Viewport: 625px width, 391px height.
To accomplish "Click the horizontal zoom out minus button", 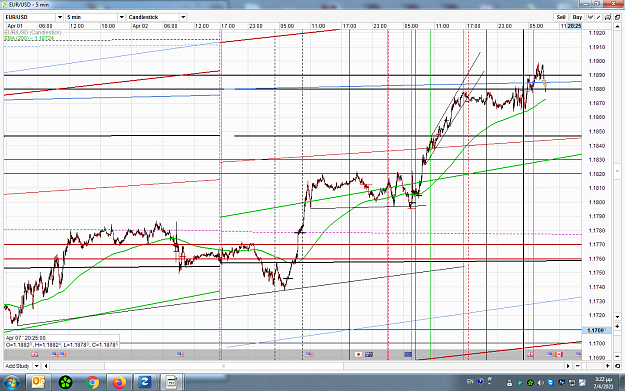I will click(x=578, y=366).
